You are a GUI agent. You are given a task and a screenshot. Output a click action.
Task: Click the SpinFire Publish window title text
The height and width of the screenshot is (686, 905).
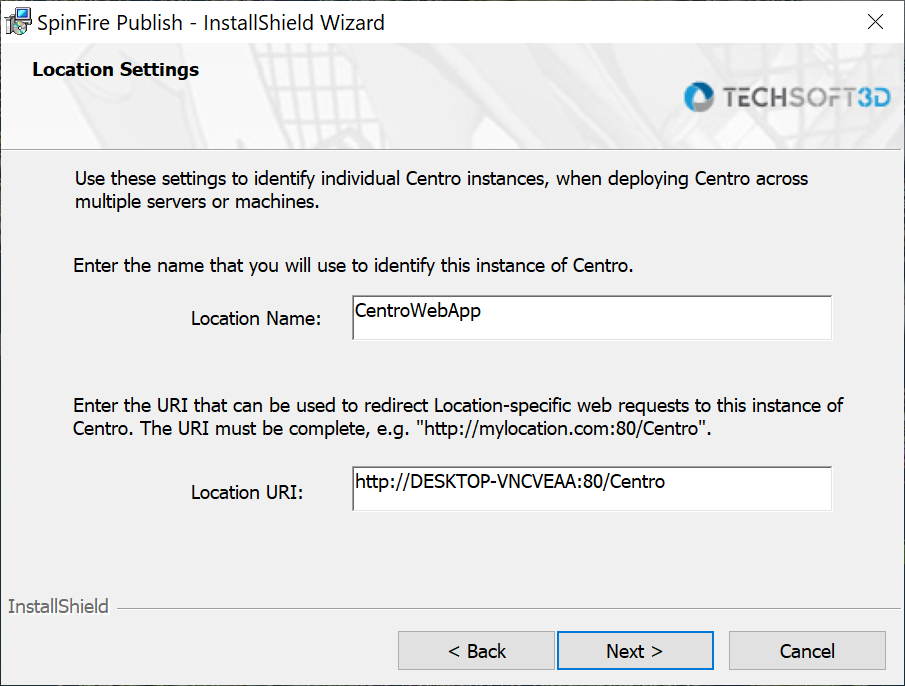pyautogui.click(x=210, y=22)
